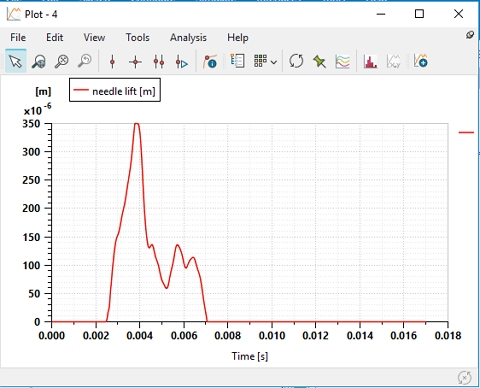Activate the crosshair cursor tool
The image size is (480, 388).
pos(135,62)
